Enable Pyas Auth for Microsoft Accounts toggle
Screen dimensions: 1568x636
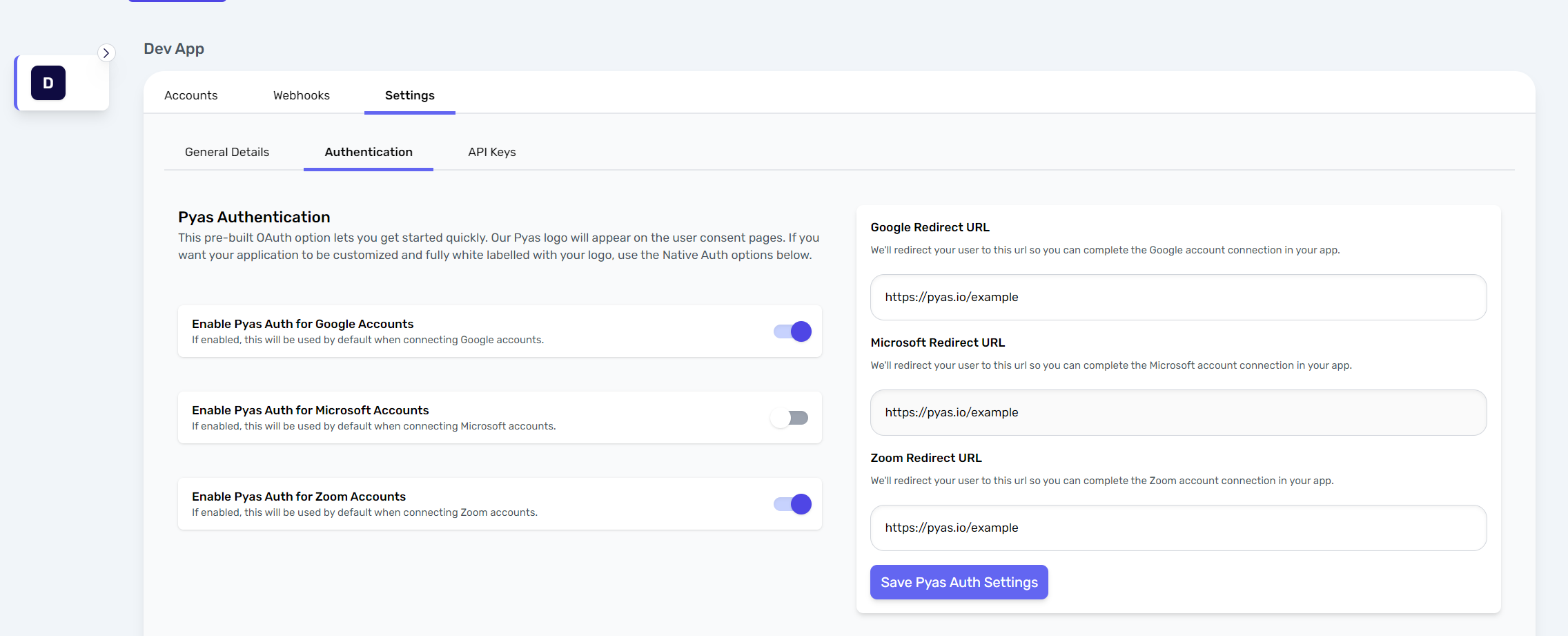[x=790, y=418]
